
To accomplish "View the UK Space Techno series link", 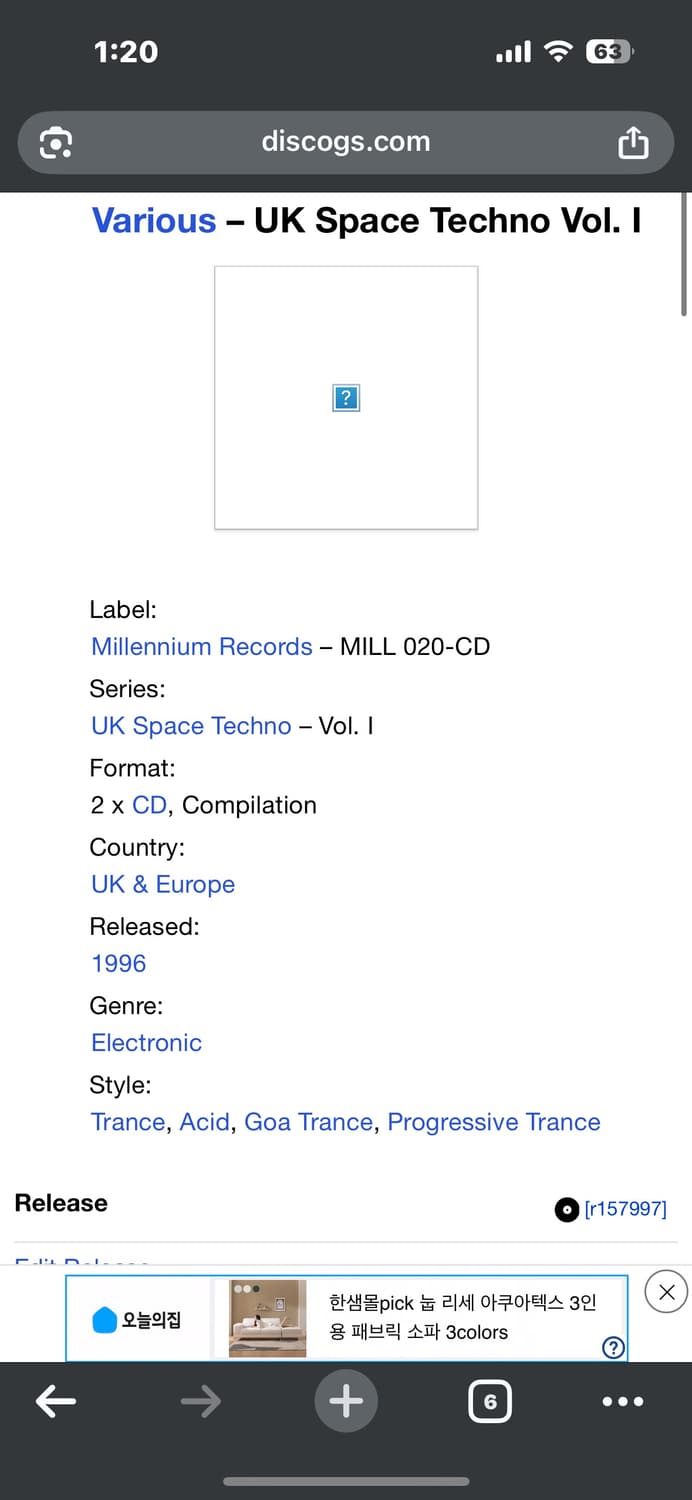I will pos(190,725).
